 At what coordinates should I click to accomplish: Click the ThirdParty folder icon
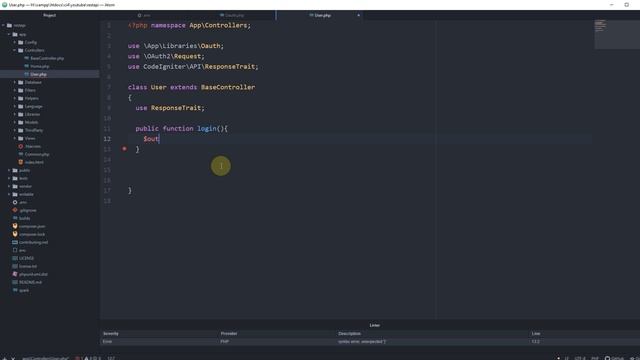[x=21, y=130]
